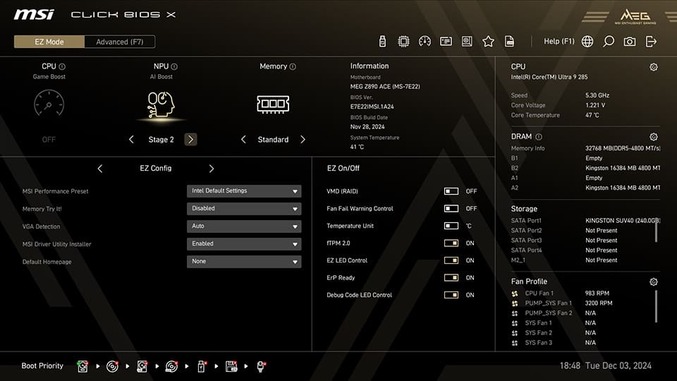Open the search magnifier icon
This screenshot has height=381, width=677.
(608, 41)
